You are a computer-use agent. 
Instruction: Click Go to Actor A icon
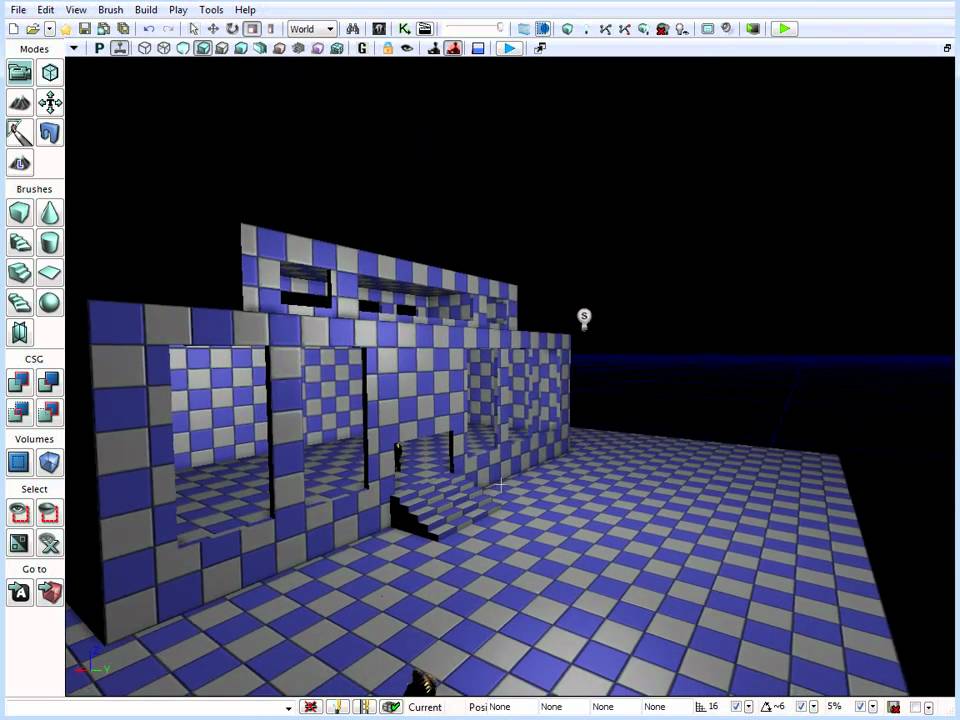pyautogui.click(x=20, y=593)
